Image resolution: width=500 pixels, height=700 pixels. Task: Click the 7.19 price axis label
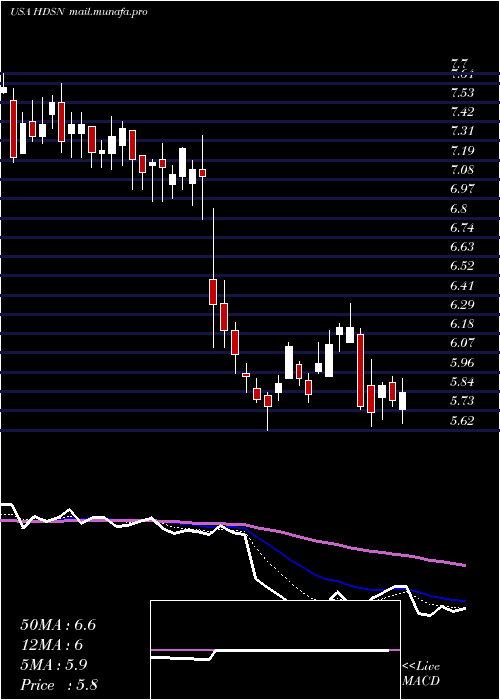point(462,150)
